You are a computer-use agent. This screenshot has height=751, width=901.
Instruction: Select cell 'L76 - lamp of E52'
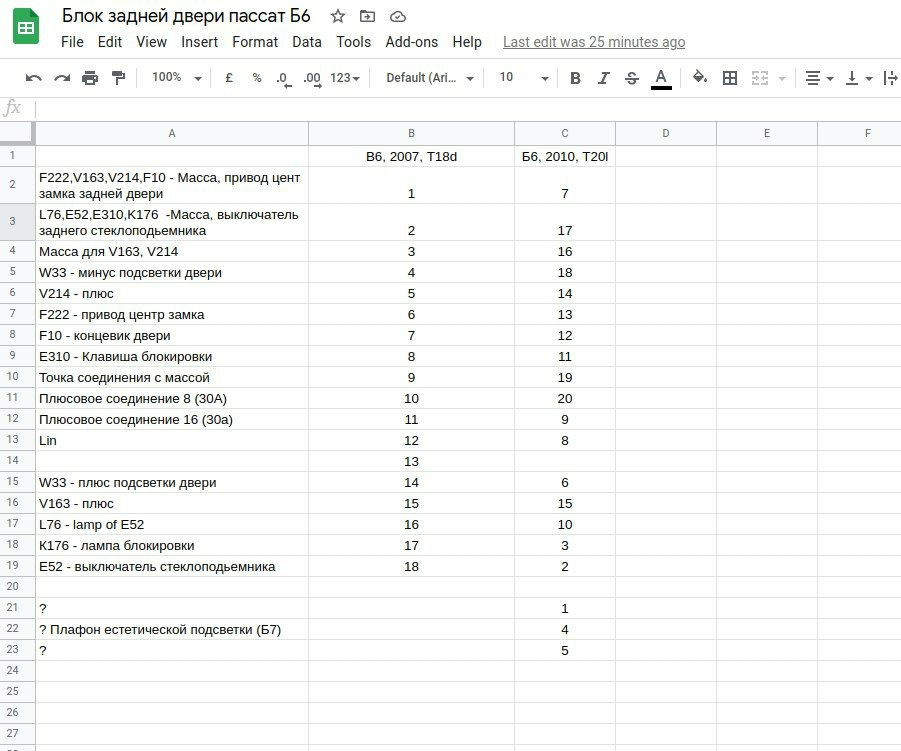(172, 524)
